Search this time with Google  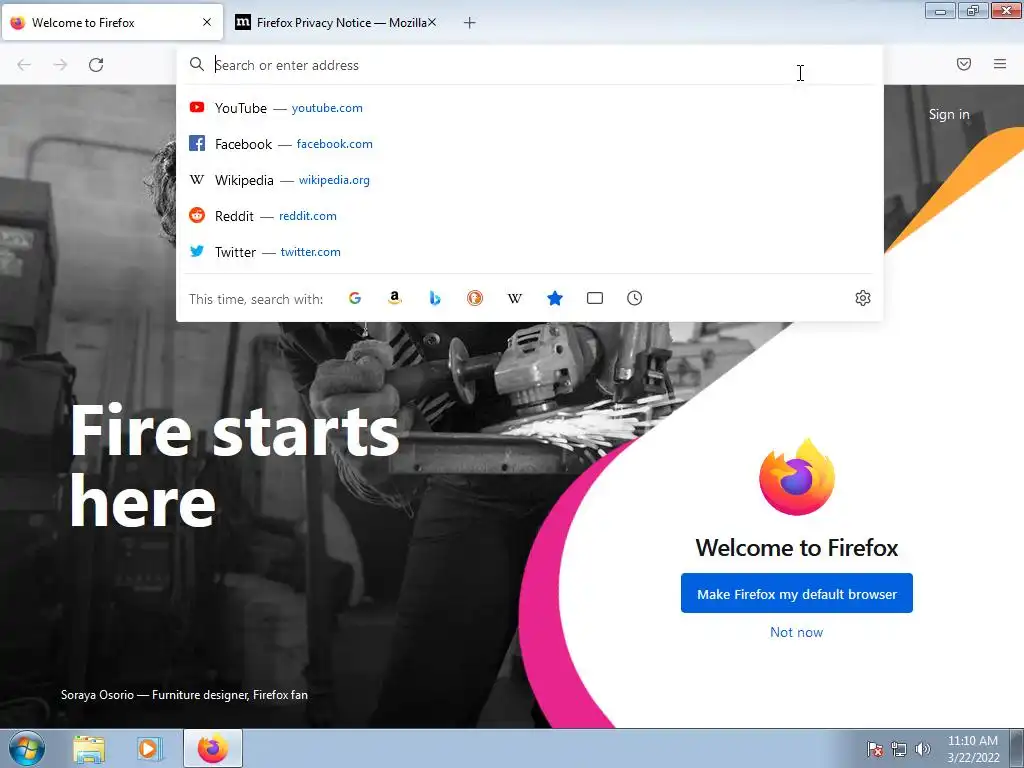355,298
